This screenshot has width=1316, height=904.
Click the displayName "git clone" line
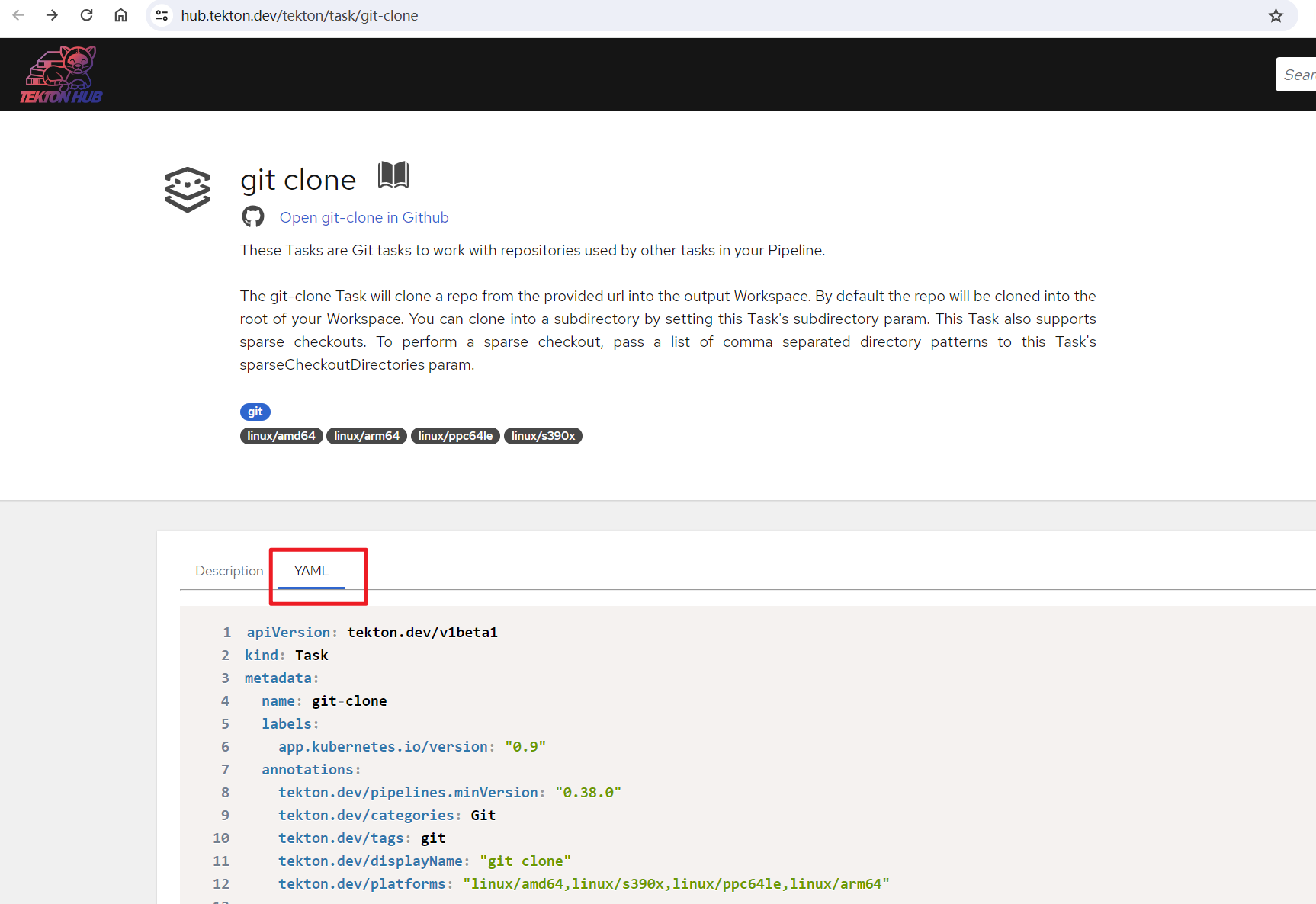click(x=425, y=861)
